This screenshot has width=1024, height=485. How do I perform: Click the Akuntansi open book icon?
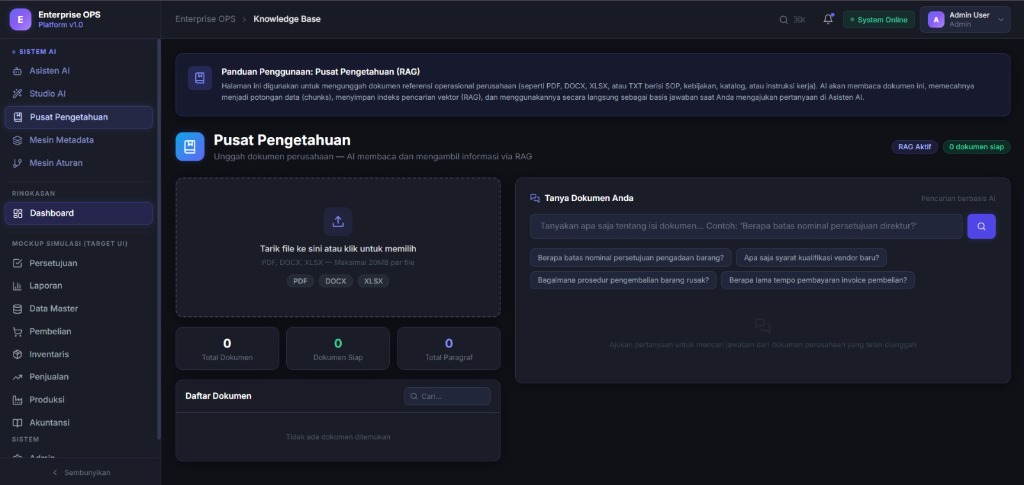[18, 423]
